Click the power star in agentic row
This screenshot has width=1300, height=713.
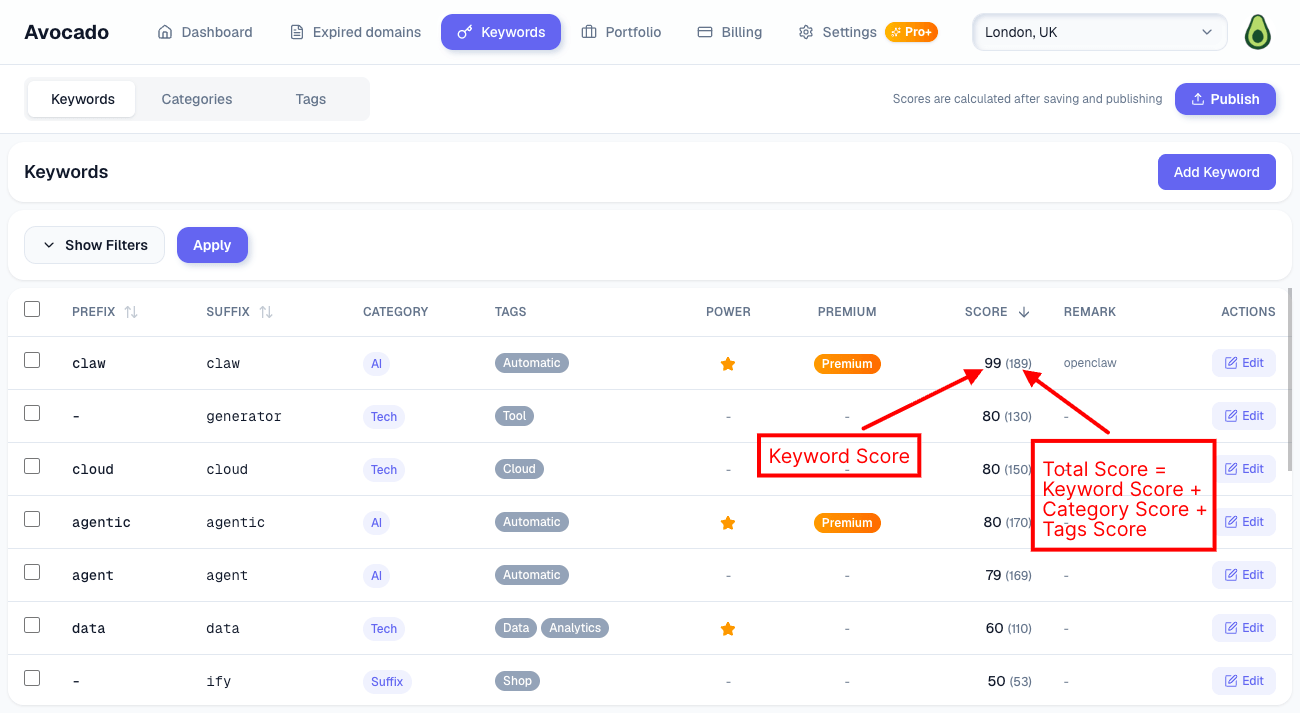pyautogui.click(x=728, y=523)
